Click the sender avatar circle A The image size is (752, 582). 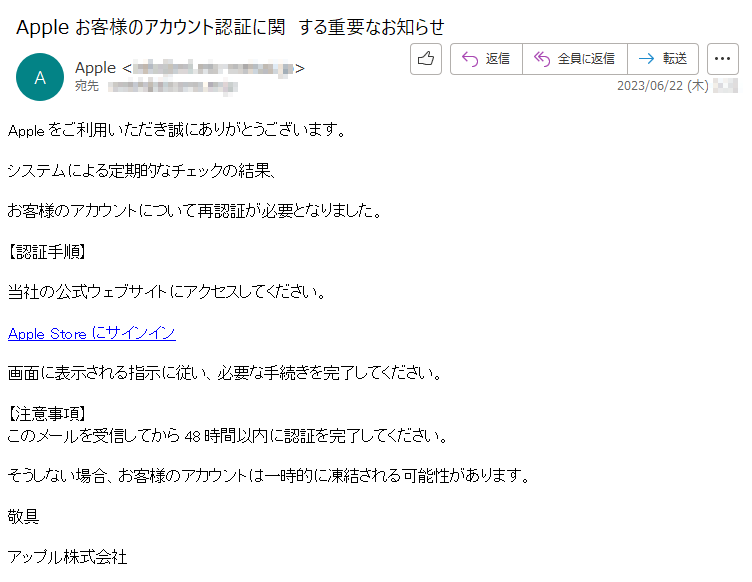click(40, 77)
